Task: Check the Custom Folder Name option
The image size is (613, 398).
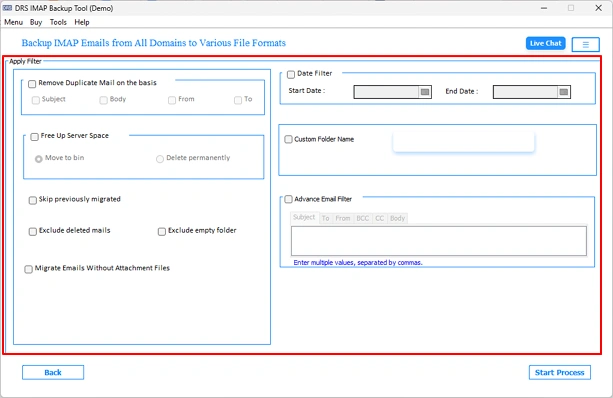Action: tap(289, 139)
